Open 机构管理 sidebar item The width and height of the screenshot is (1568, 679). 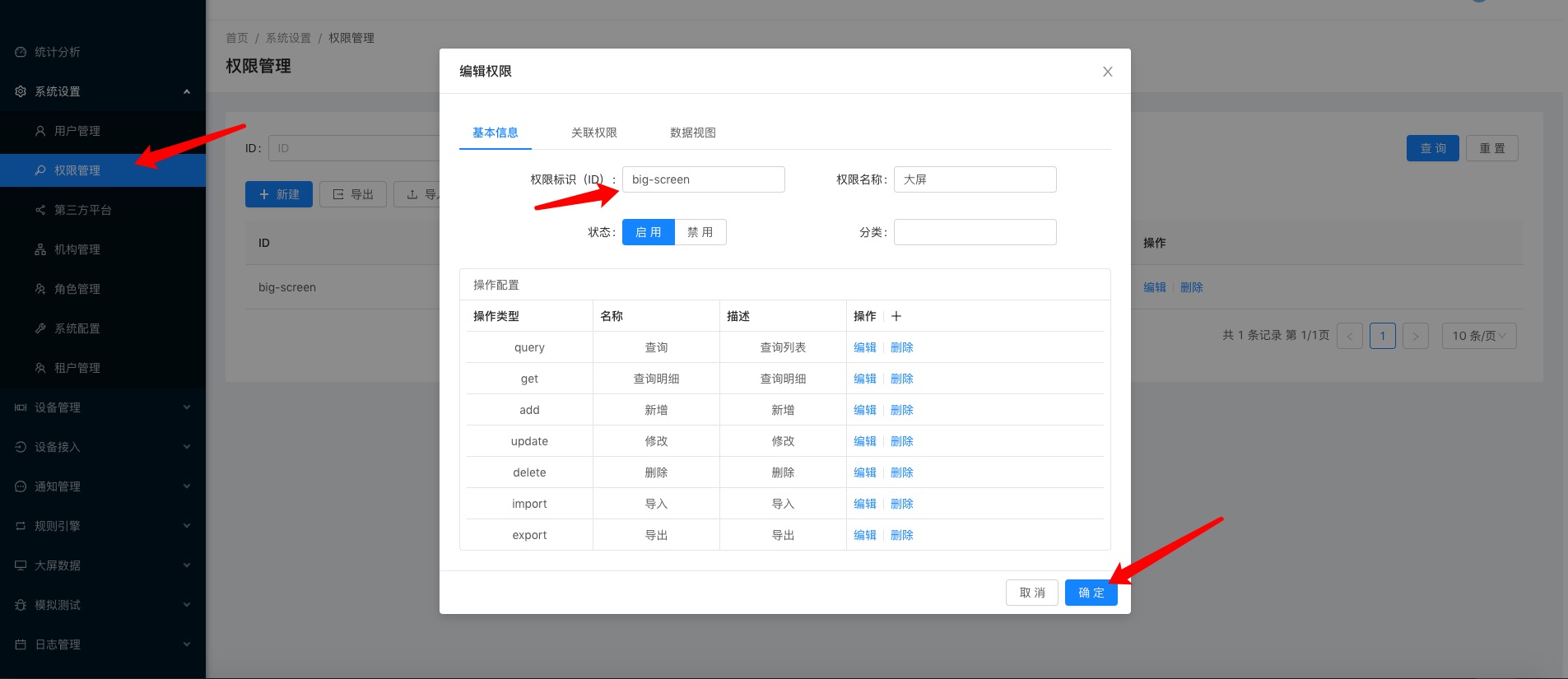point(77,249)
